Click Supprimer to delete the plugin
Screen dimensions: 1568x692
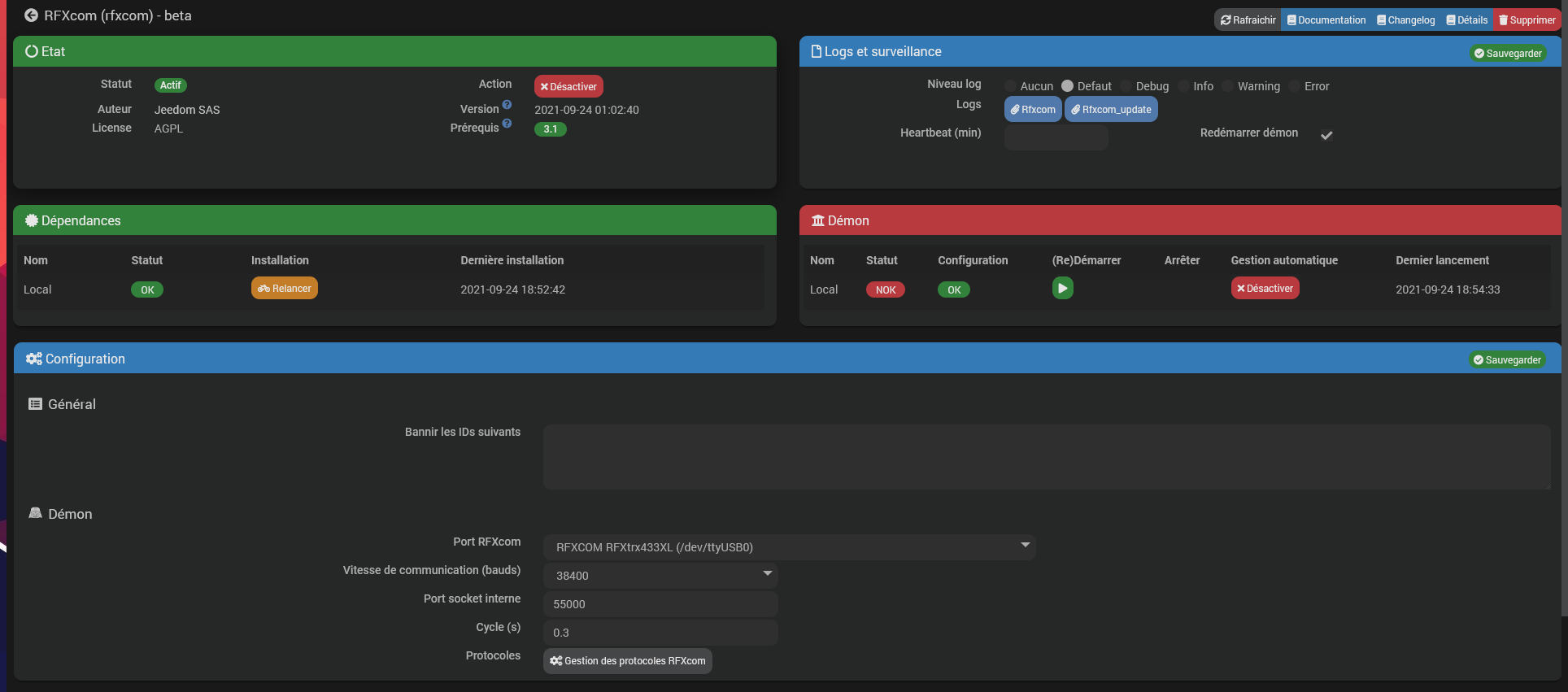pyautogui.click(x=1527, y=20)
